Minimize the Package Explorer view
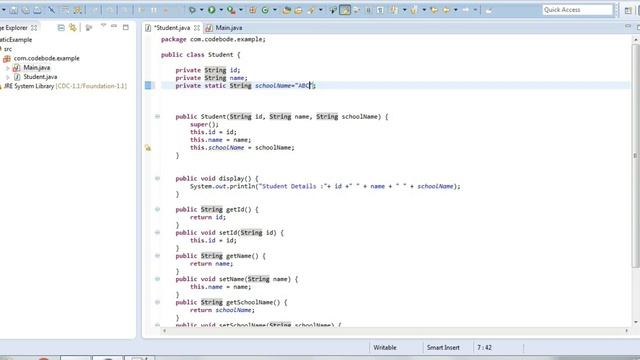 tap(114, 27)
